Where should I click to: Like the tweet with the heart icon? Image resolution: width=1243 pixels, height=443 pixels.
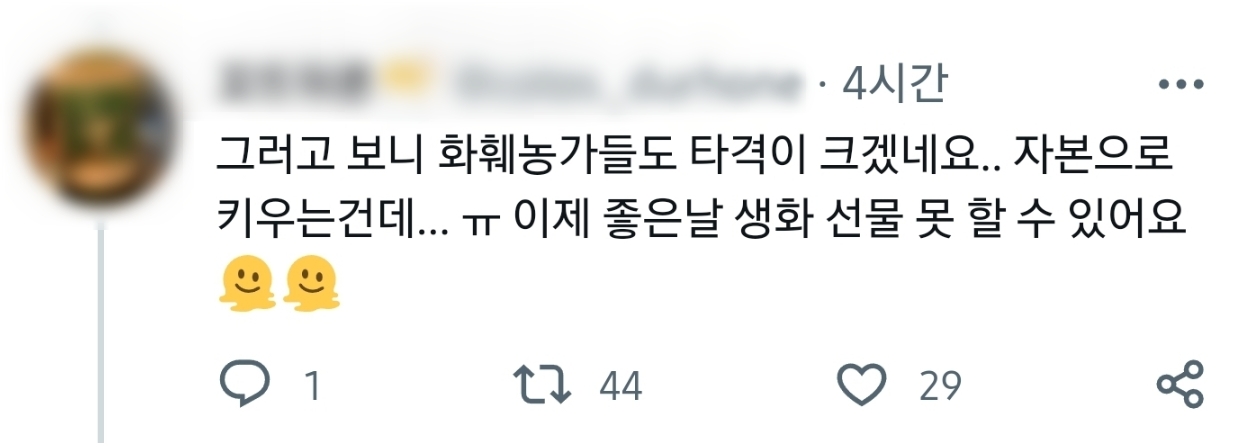click(x=861, y=384)
